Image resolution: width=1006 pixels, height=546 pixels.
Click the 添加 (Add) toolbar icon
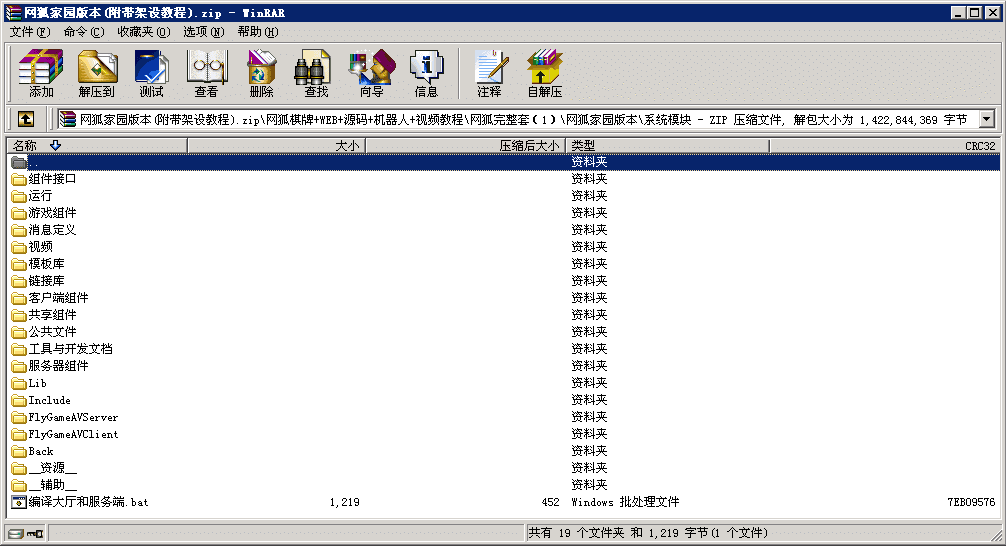[x=41, y=73]
